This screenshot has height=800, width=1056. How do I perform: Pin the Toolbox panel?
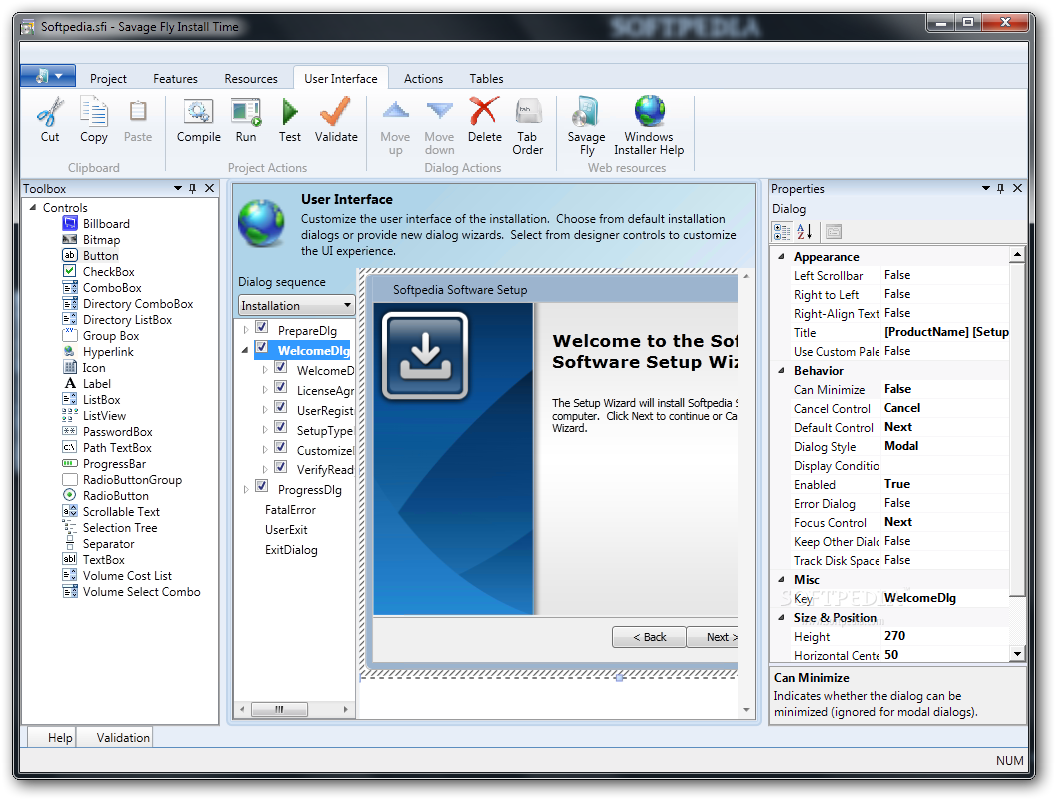pyautogui.click(x=193, y=189)
